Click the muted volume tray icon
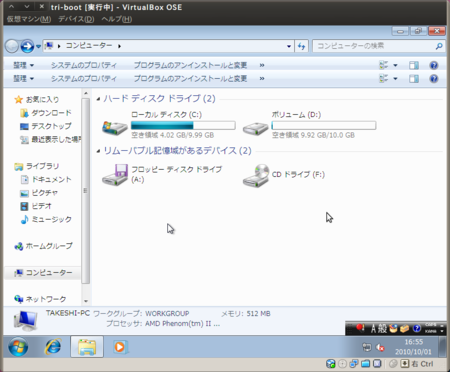 point(380,348)
